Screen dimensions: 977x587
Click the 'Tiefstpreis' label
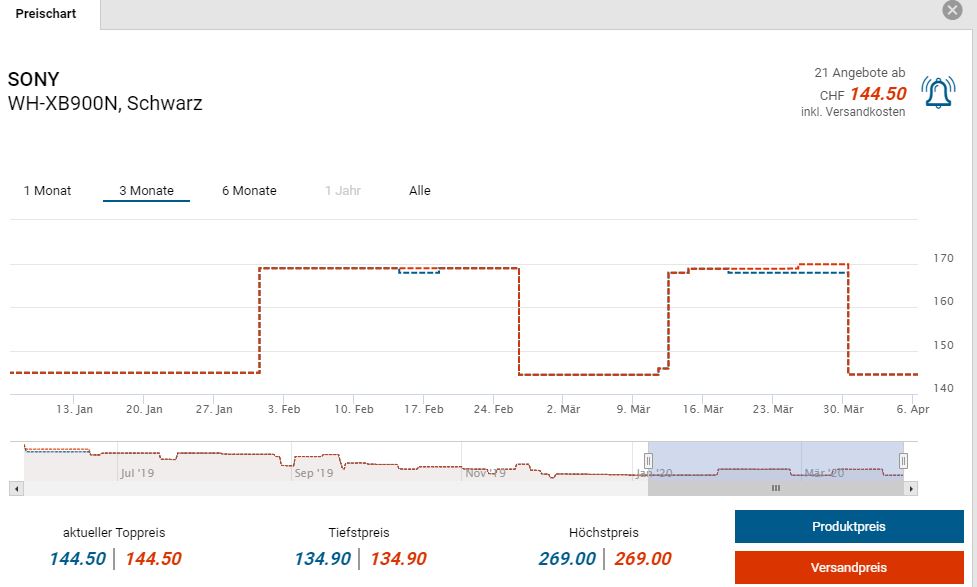click(x=359, y=533)
